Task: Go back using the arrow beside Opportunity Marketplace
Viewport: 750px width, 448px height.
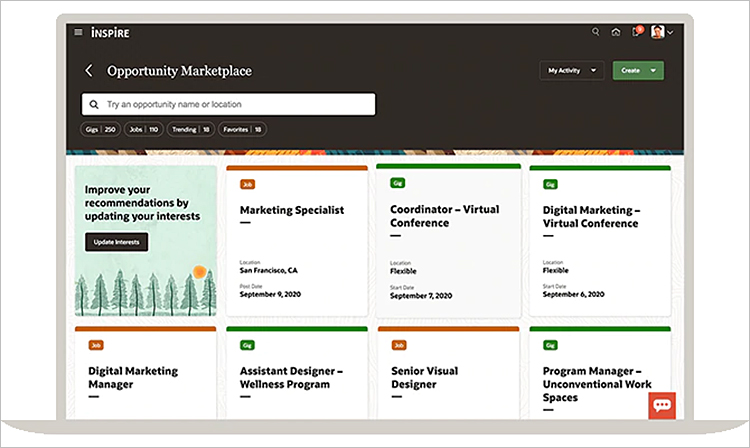Action: click(89, 71)
